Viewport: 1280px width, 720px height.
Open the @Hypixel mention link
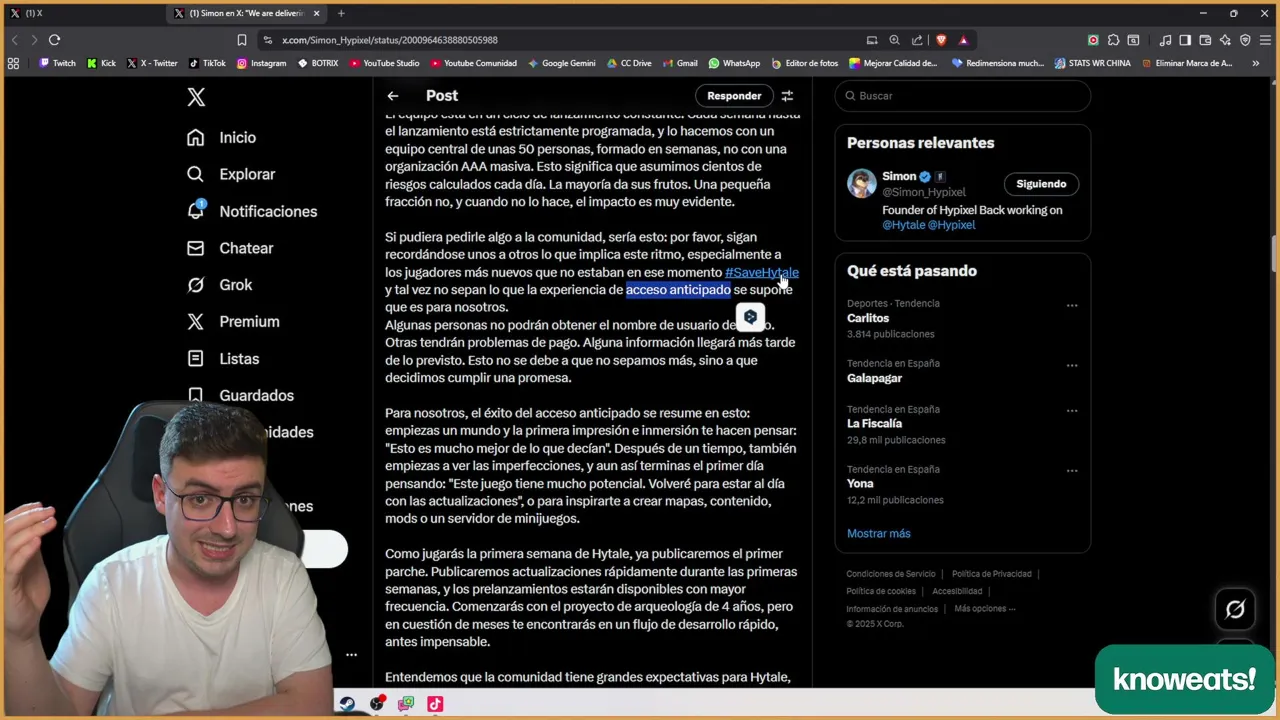click(951, 225)
